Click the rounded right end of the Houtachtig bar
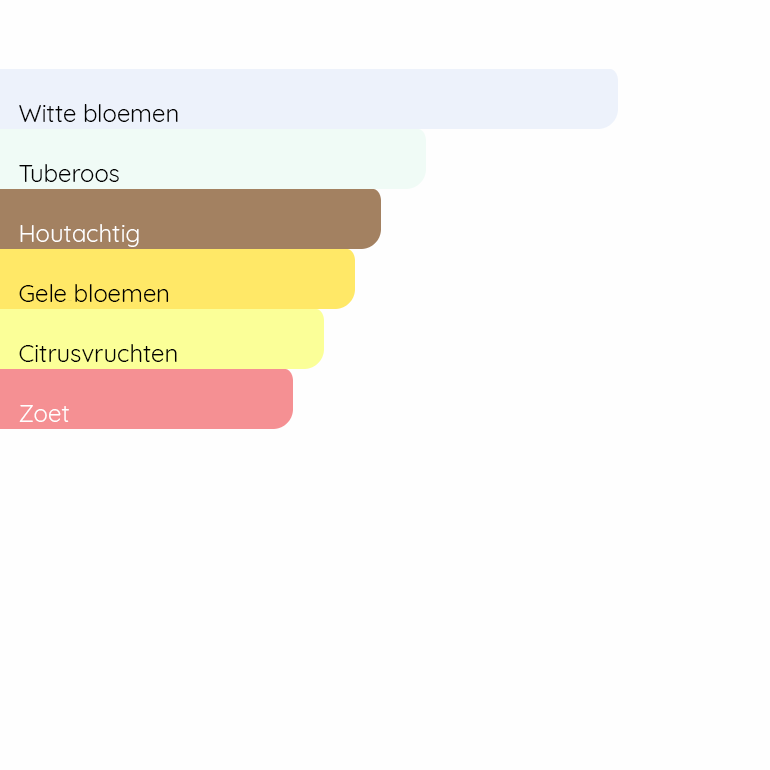Image resolution: width=770 pixels, height=770 pixels. point(369,219)
